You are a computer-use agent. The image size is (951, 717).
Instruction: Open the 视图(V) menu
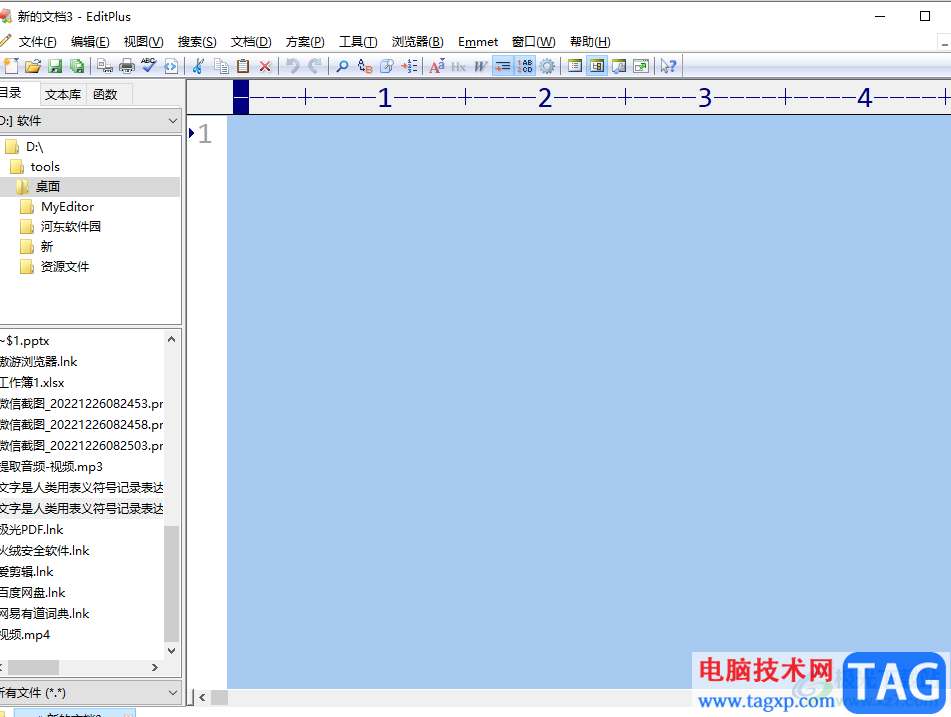coord(143,42)
